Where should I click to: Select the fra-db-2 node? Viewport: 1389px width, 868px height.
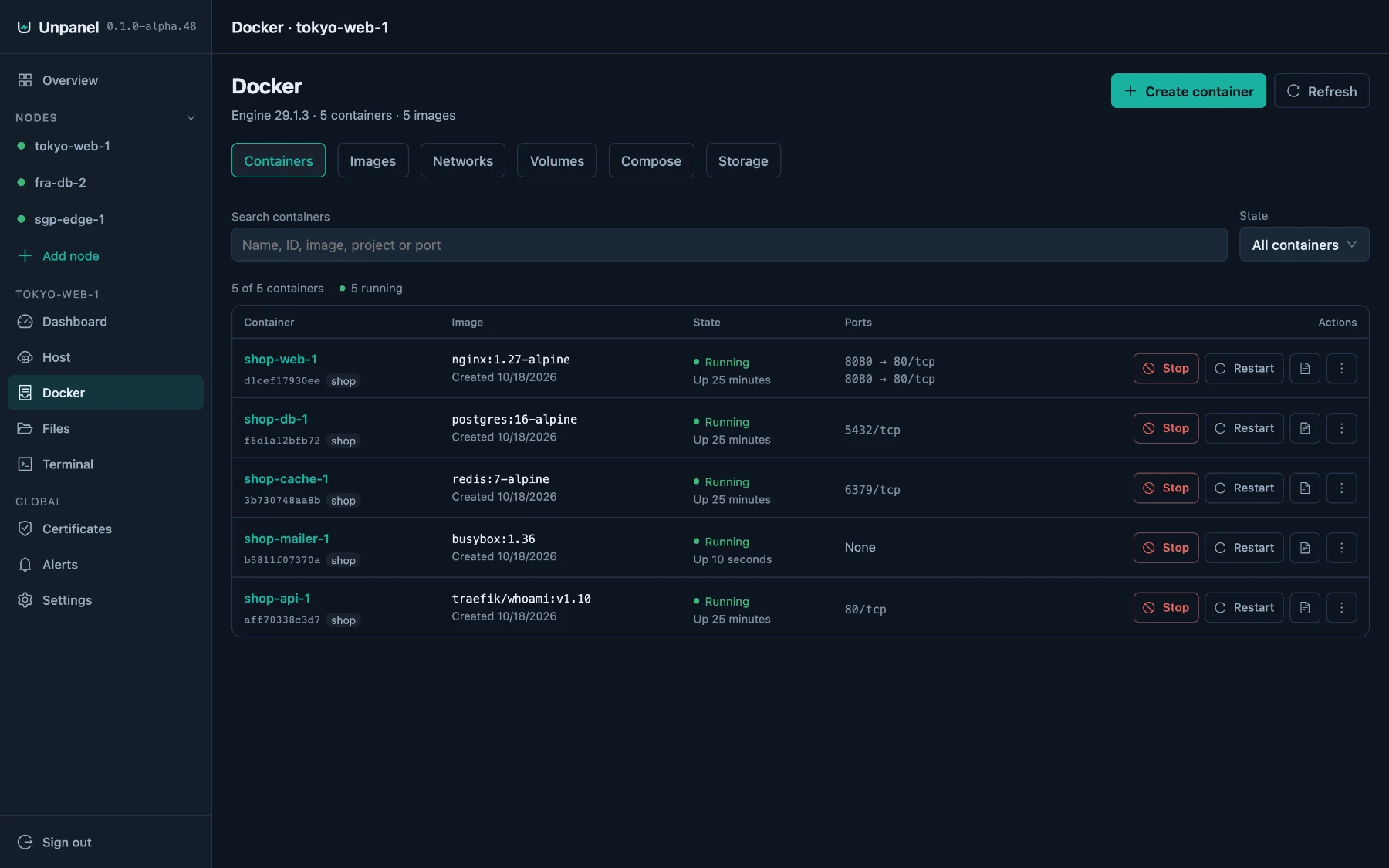[x=106, y=183]
